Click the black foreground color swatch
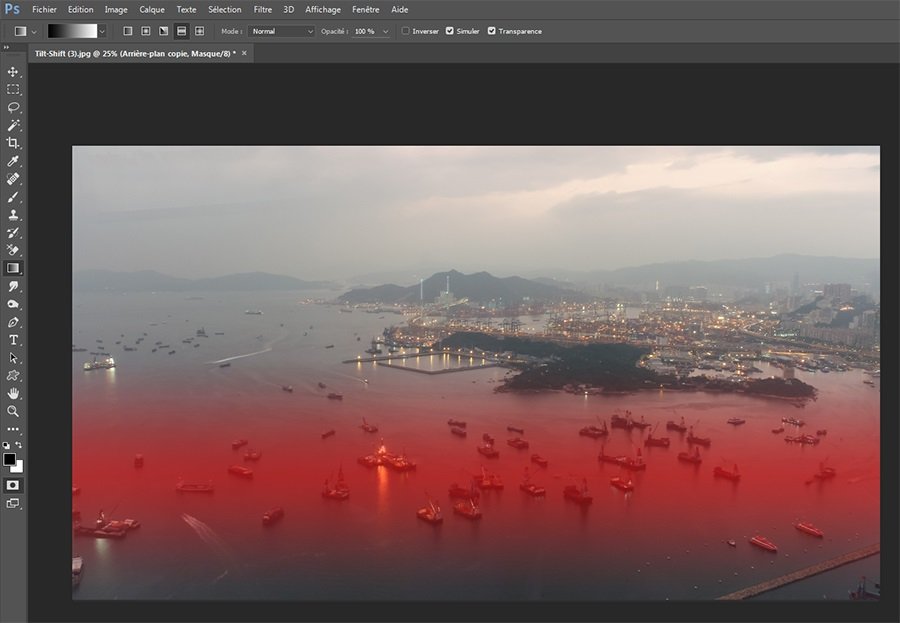Image resolution: width=900 pixels, height=623 pixels. (10, 459)
